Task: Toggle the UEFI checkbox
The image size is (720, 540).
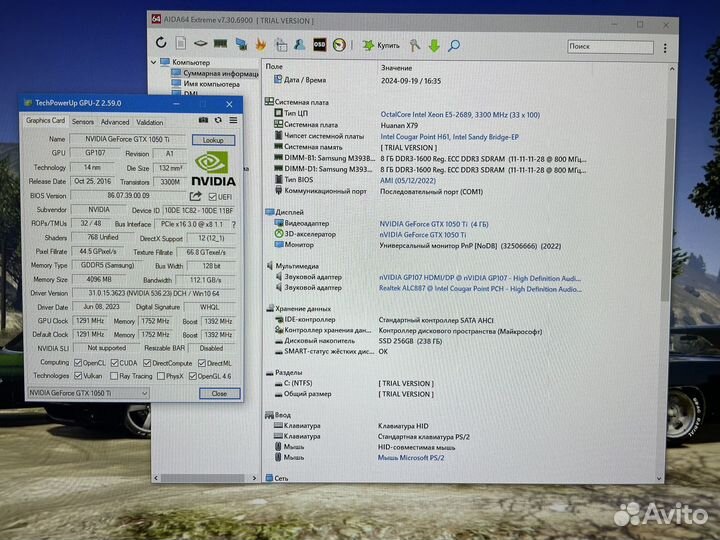Action: [x=213, y=197]
